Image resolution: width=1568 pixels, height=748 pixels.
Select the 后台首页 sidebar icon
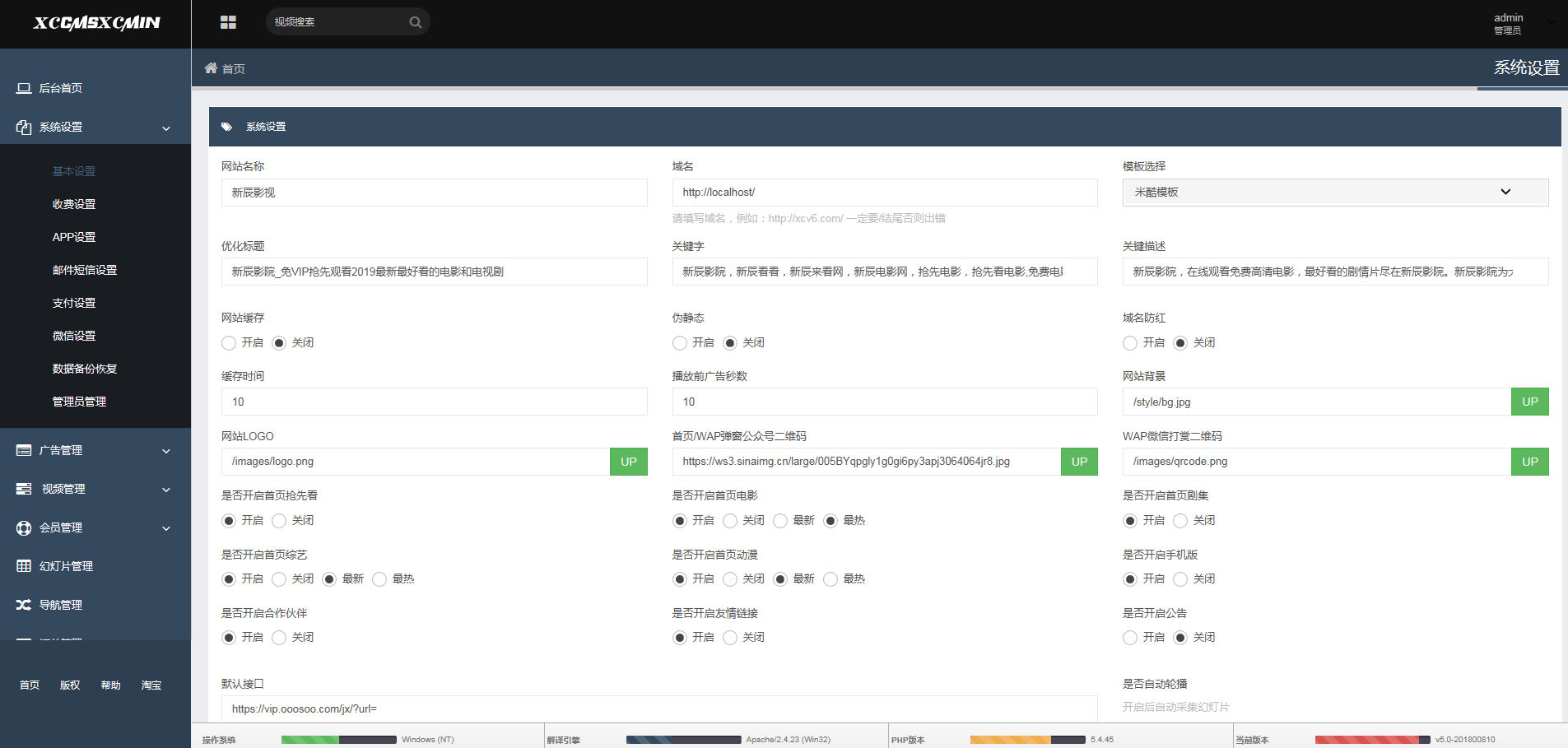point(23,88)
